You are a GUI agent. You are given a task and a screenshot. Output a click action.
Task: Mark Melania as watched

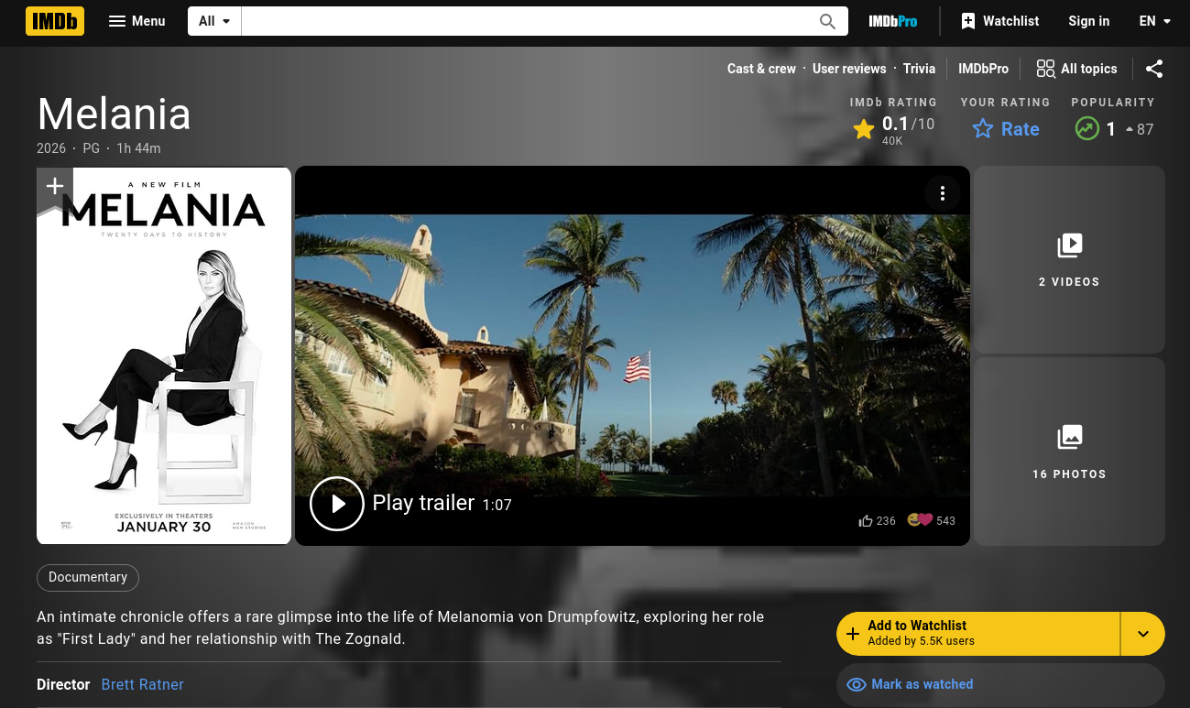pos(1000,684)
